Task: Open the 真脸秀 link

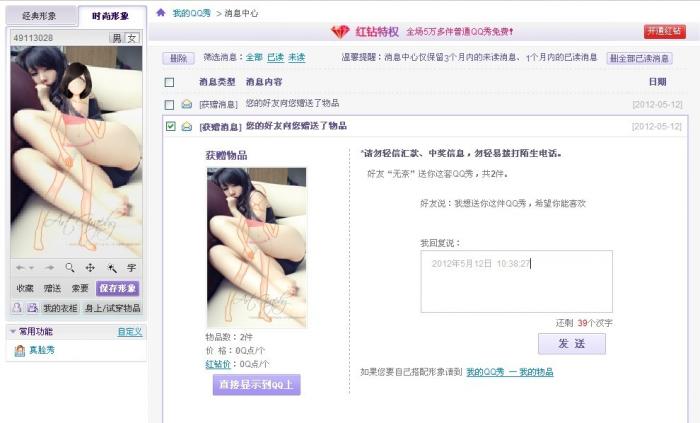Action: click(x=42, y=350)
